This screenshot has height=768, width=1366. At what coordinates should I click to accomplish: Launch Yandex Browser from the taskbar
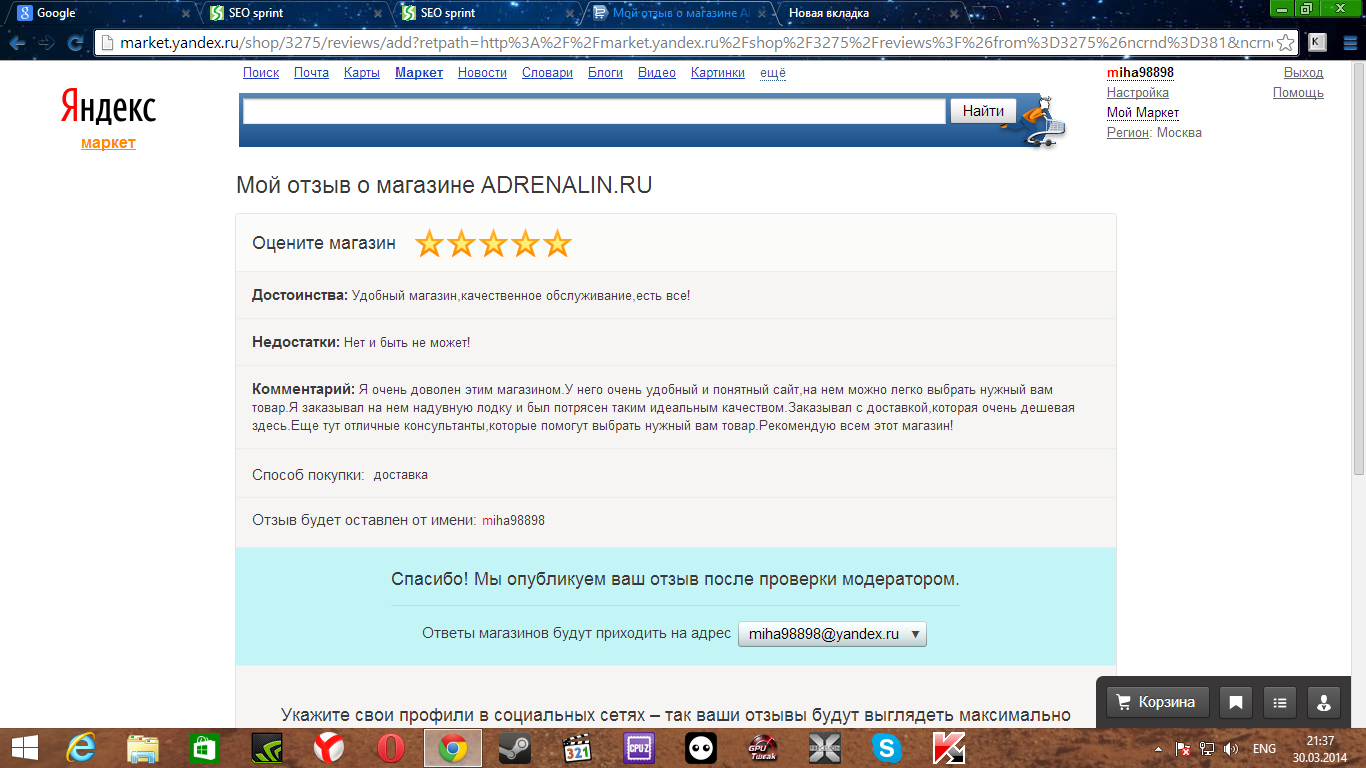pos(328,748)
